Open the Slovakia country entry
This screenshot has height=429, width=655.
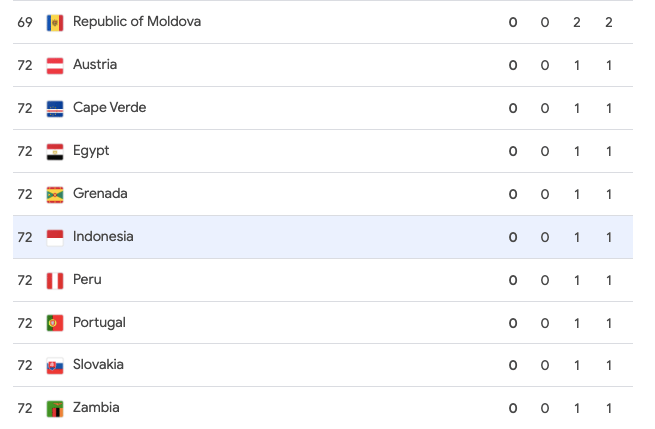98,364
